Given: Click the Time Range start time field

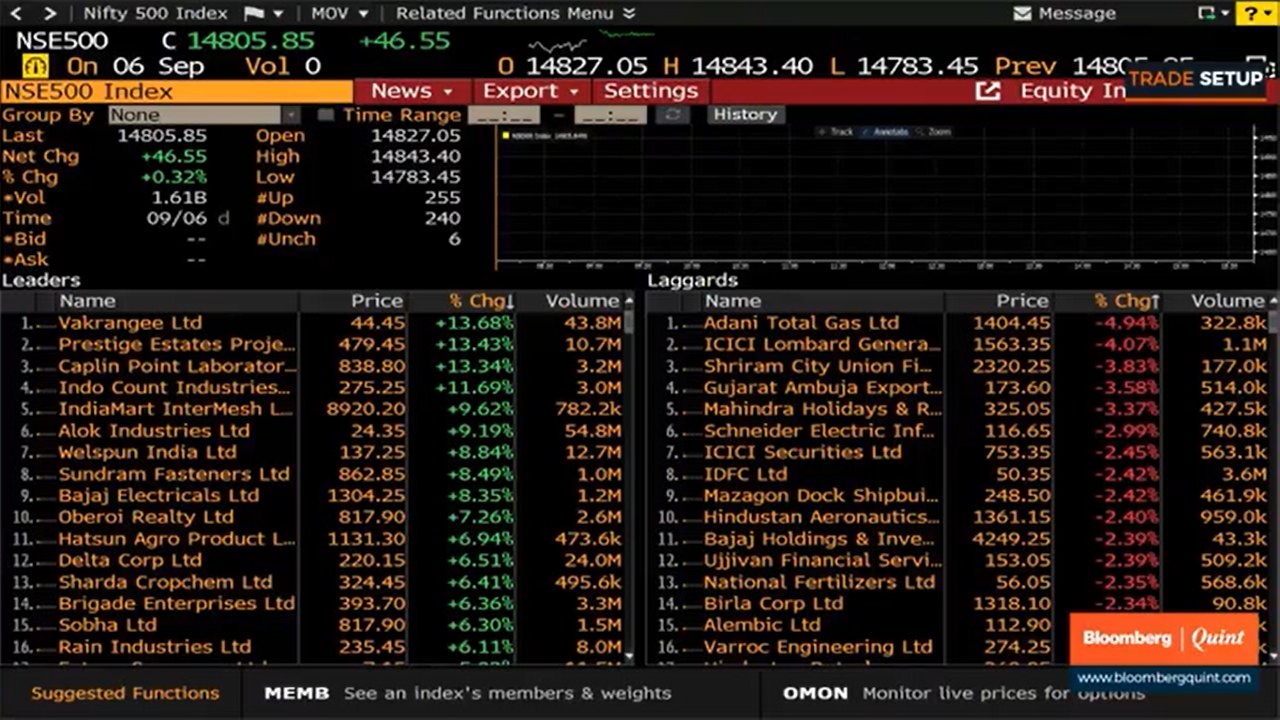Looking at the screenshot, I should 504,115.
